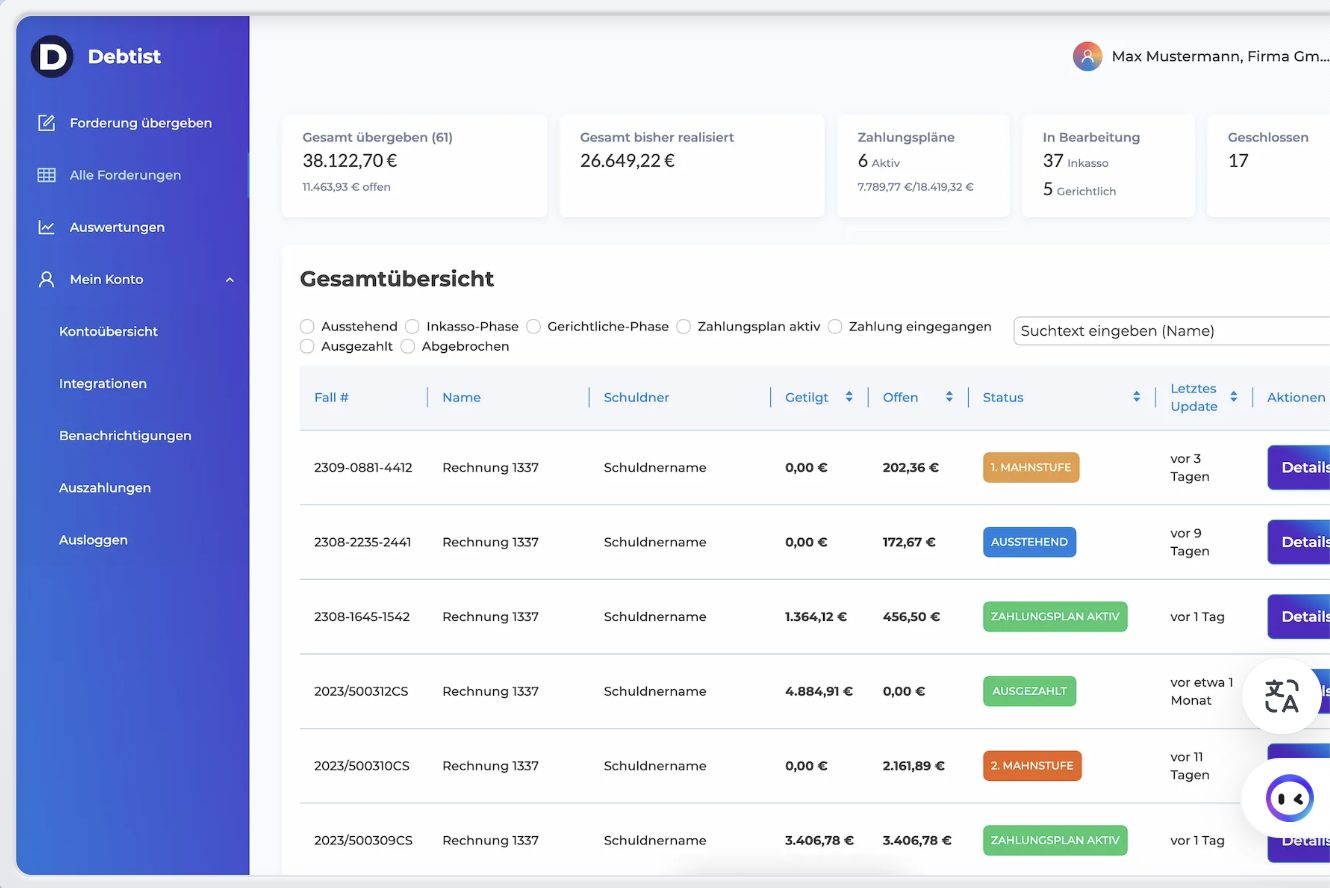
Task: Sort by Letztes Update column arrows
Action: 1234,397
